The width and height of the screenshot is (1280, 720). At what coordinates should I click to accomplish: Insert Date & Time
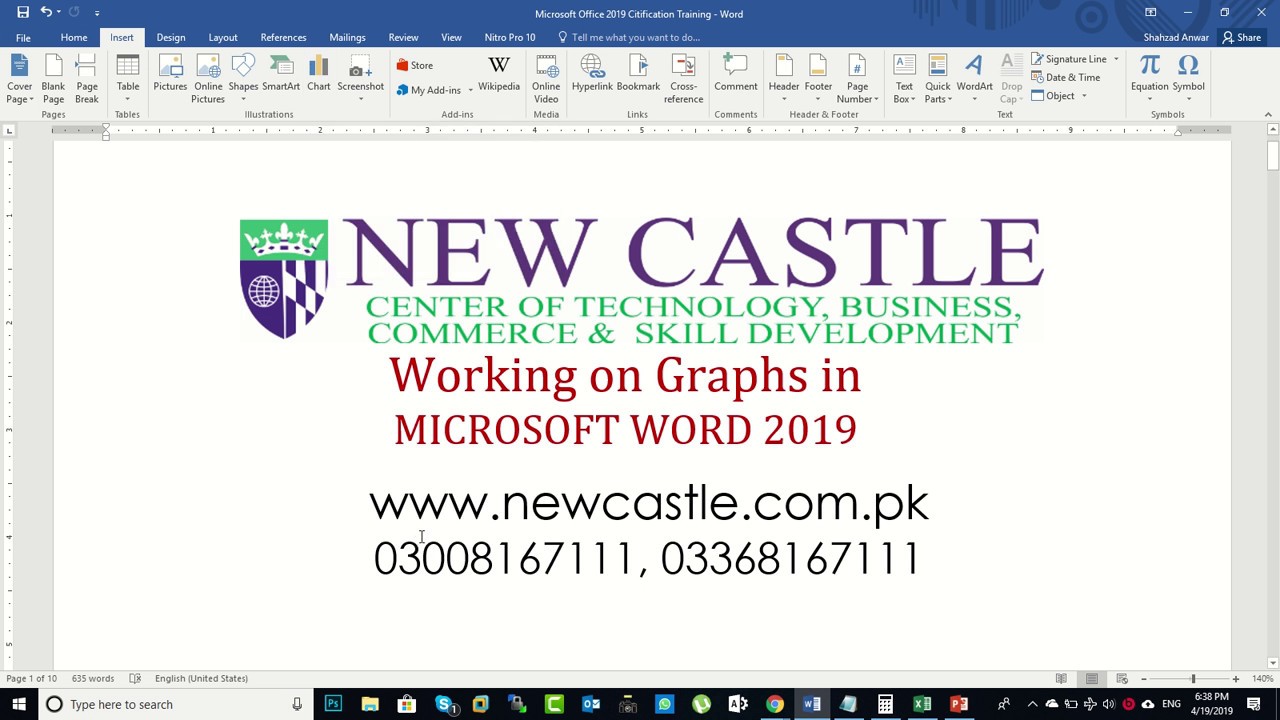click(x=1066, y=77)
